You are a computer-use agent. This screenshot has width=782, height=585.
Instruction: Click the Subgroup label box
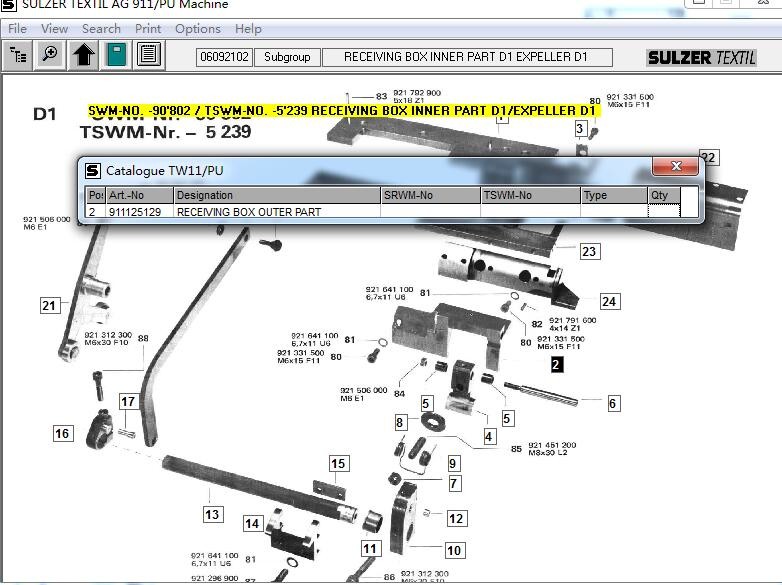tap(287, 57)
